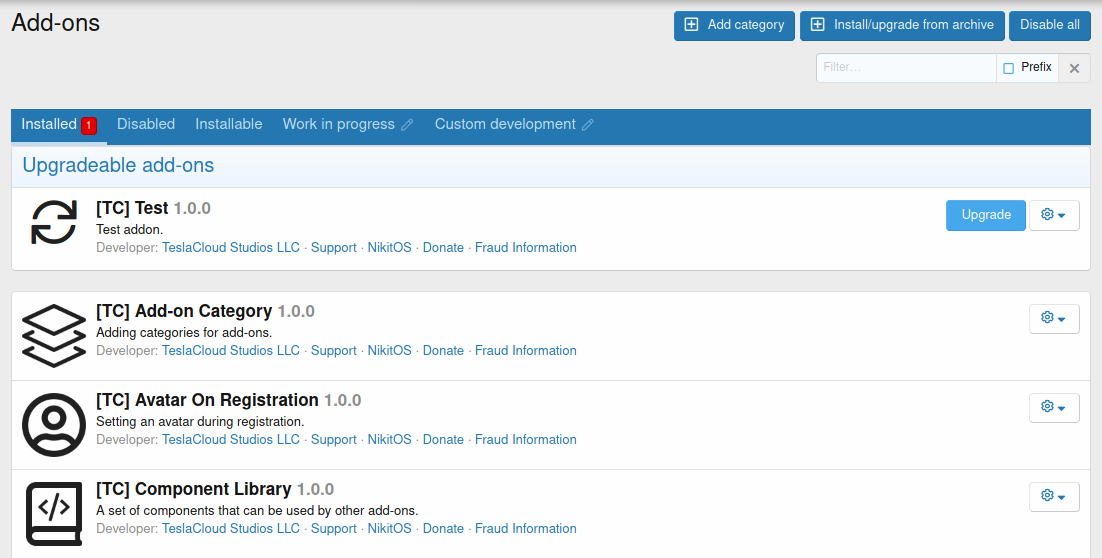Focus the Filter text field

905,68
